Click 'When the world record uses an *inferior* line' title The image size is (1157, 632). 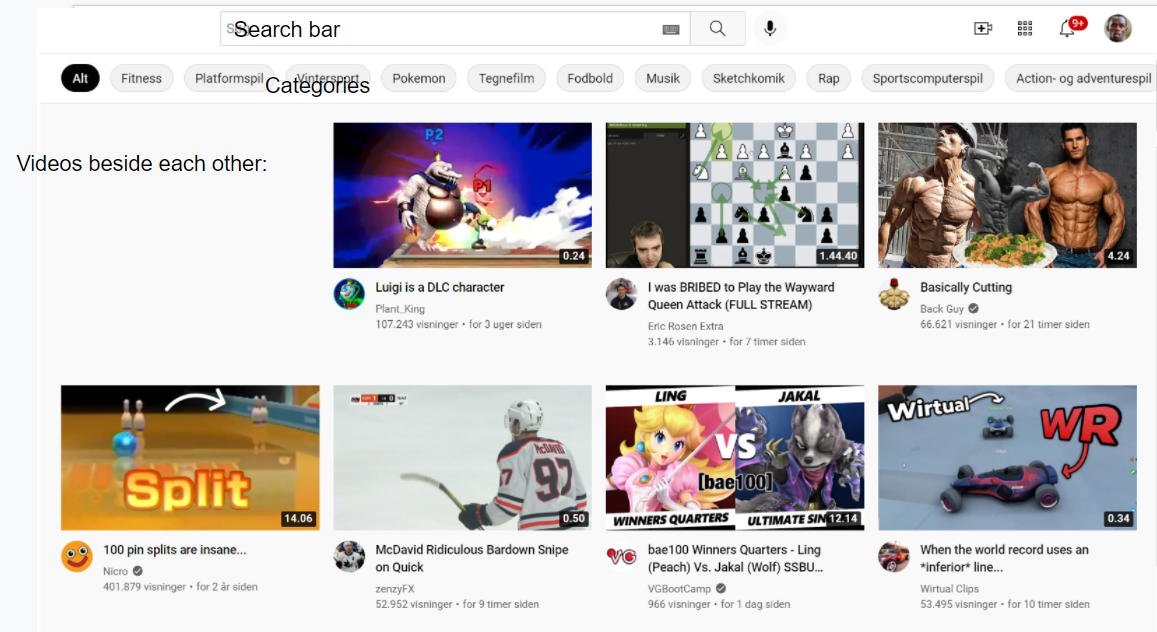(x=1004, y=558)
